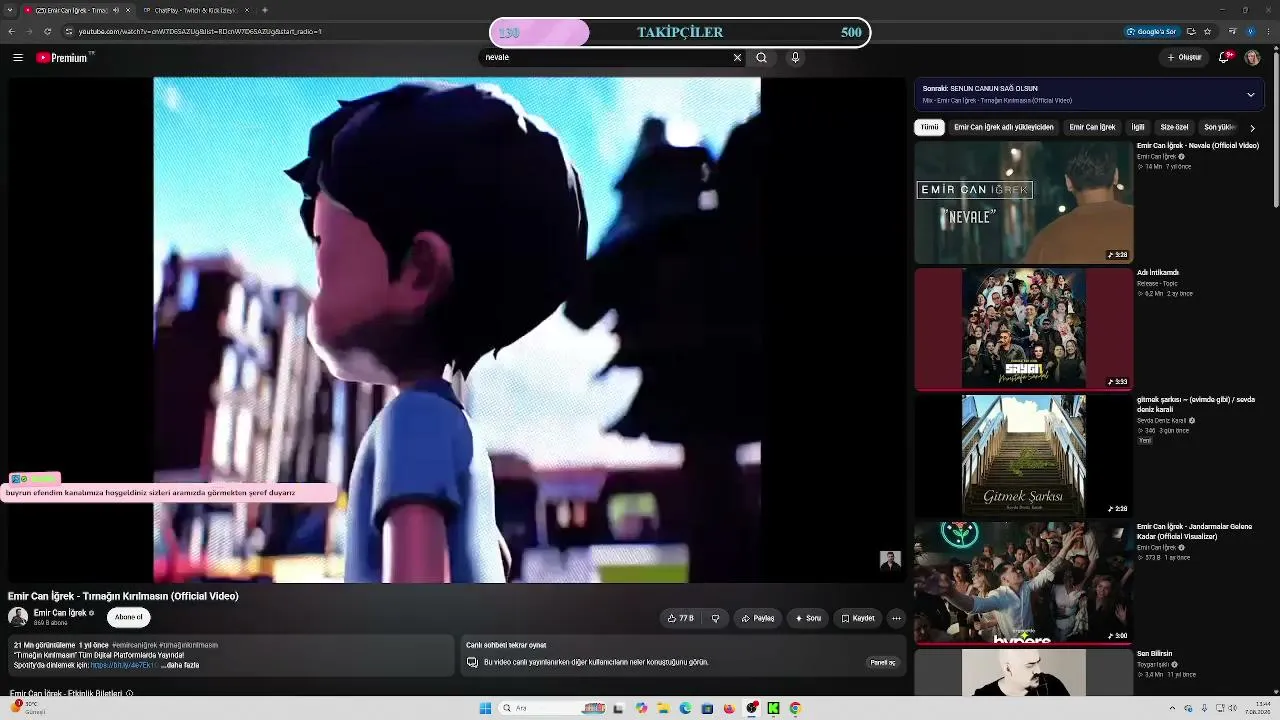The height and width of the screenshot is (720, 1280).
Task: Open the gitmek şarkısı sevda deniz karali title
Action: point(1196,404)
